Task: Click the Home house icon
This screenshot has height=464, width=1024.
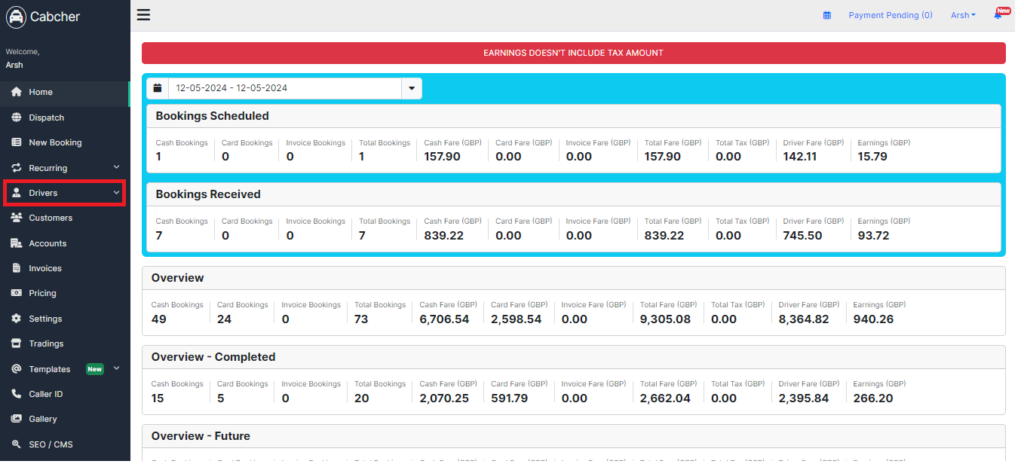Action: click(x=17, y=92)
